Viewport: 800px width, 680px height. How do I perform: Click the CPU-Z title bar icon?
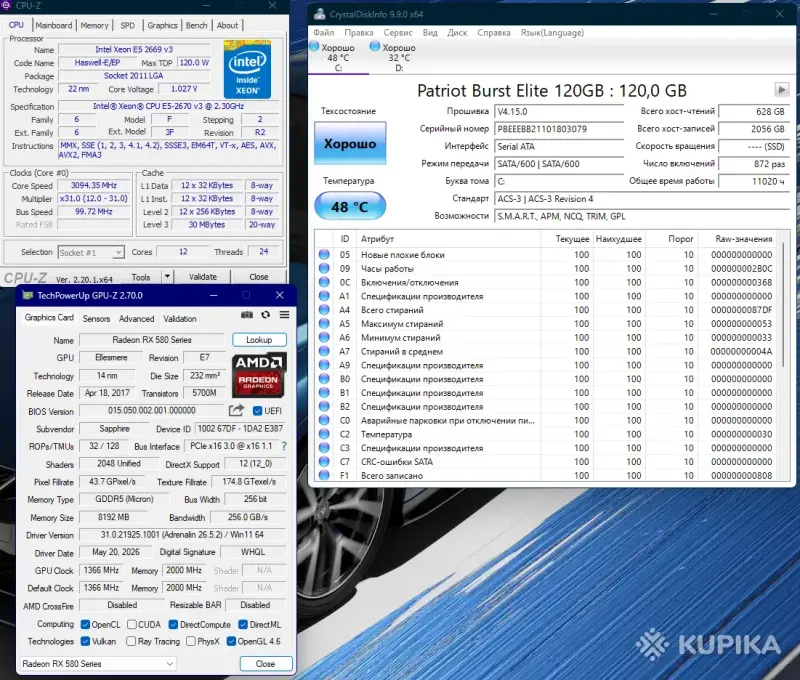click(x=6, y=5)
